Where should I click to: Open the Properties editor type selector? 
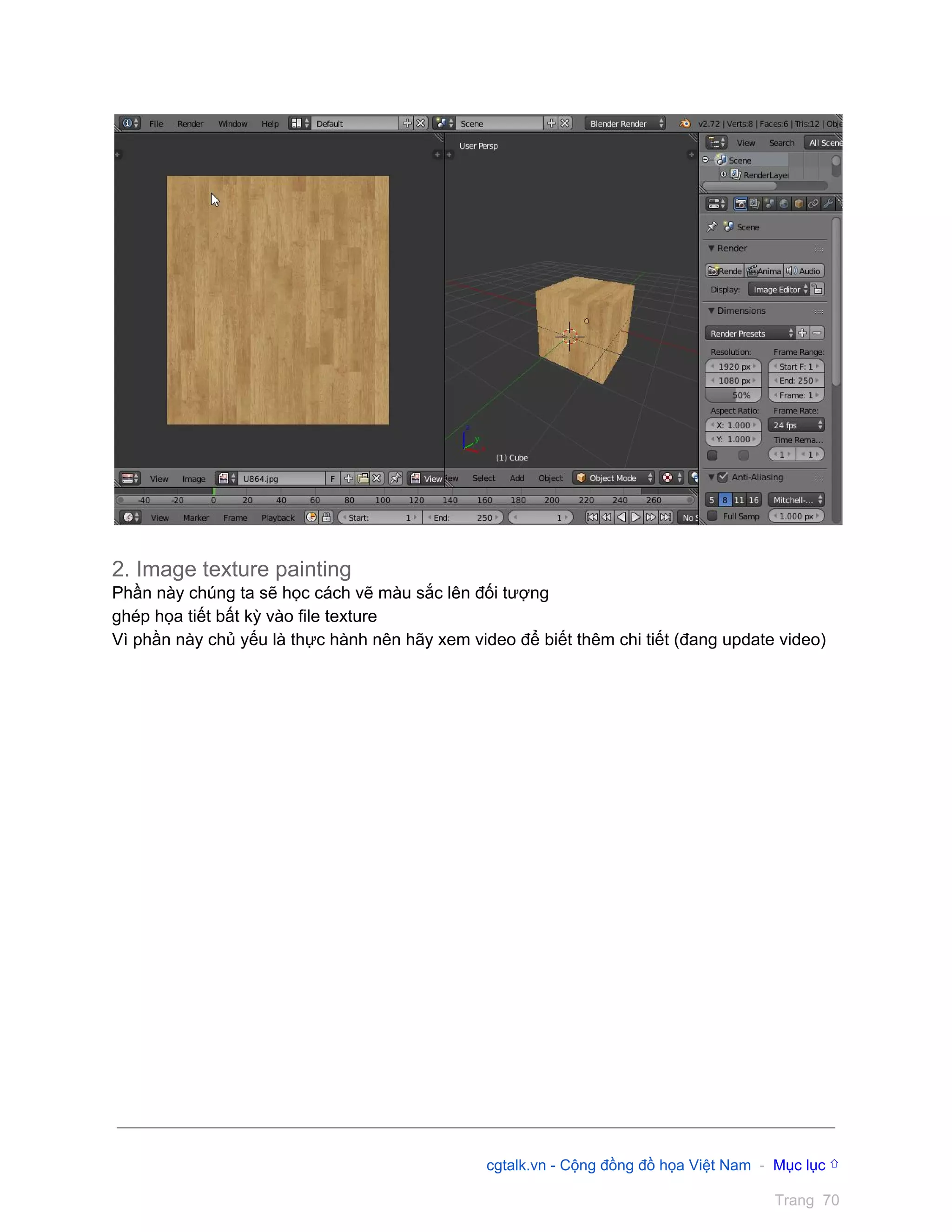(x=717, y=204)
